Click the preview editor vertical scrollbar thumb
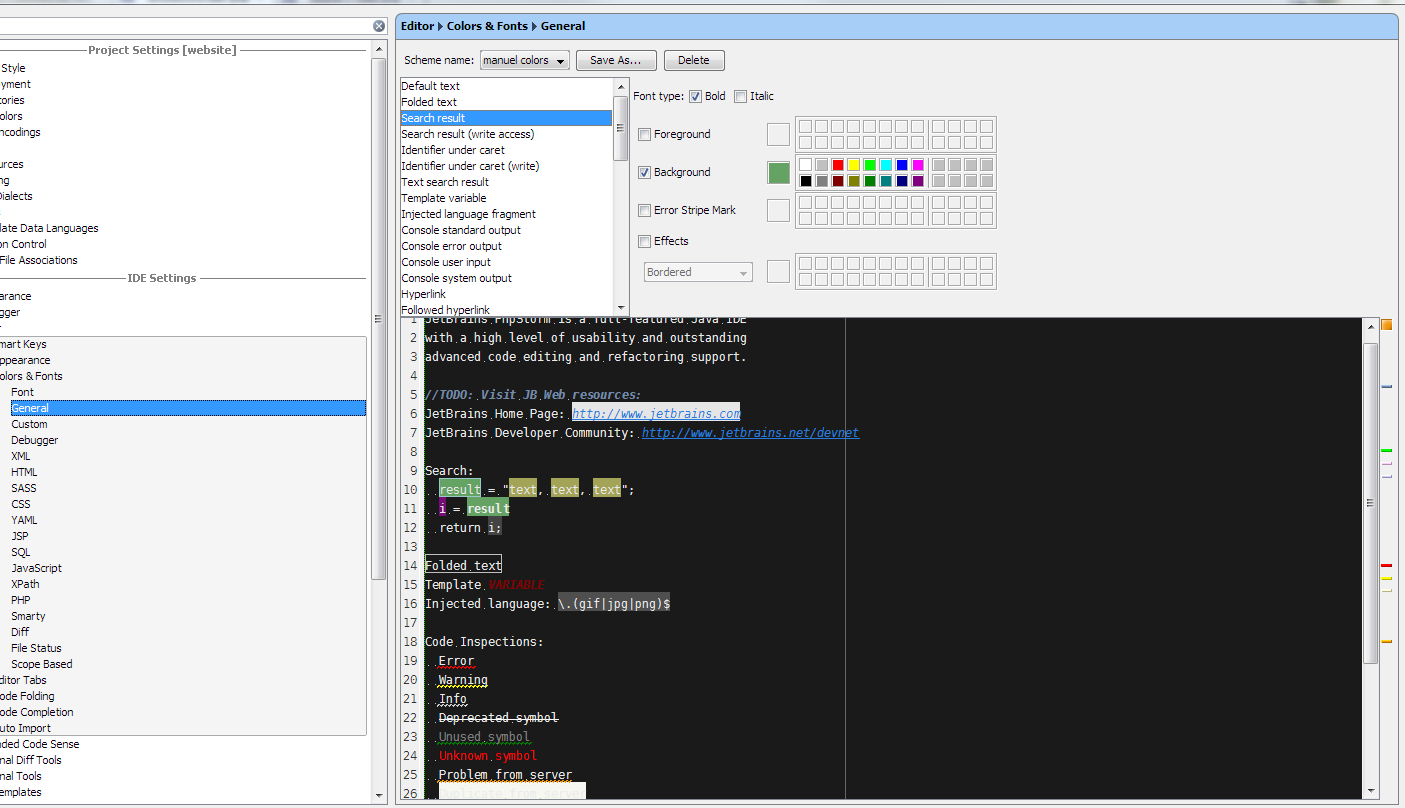The width and height of the screenshot is (1405, 808). pos(1371,502)
